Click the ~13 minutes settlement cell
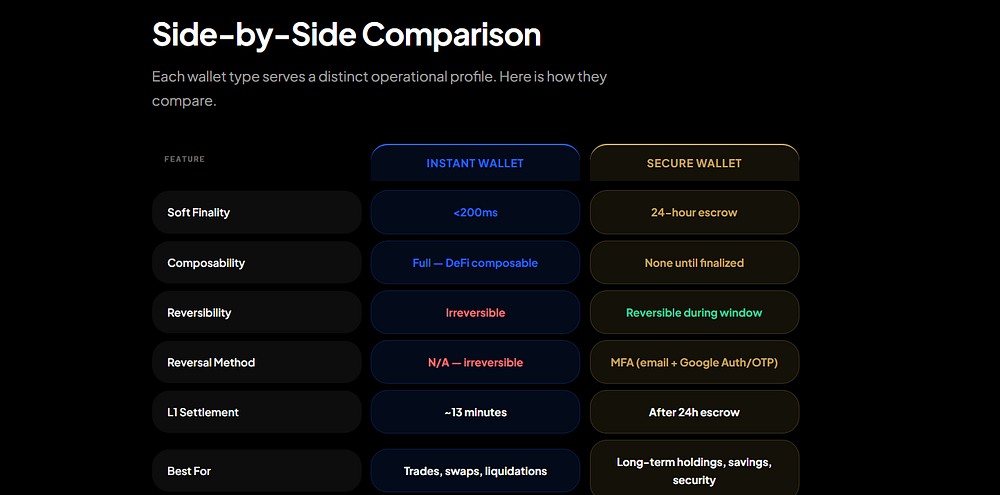Screen dimensions: 1000x495 tap(475, 412)
